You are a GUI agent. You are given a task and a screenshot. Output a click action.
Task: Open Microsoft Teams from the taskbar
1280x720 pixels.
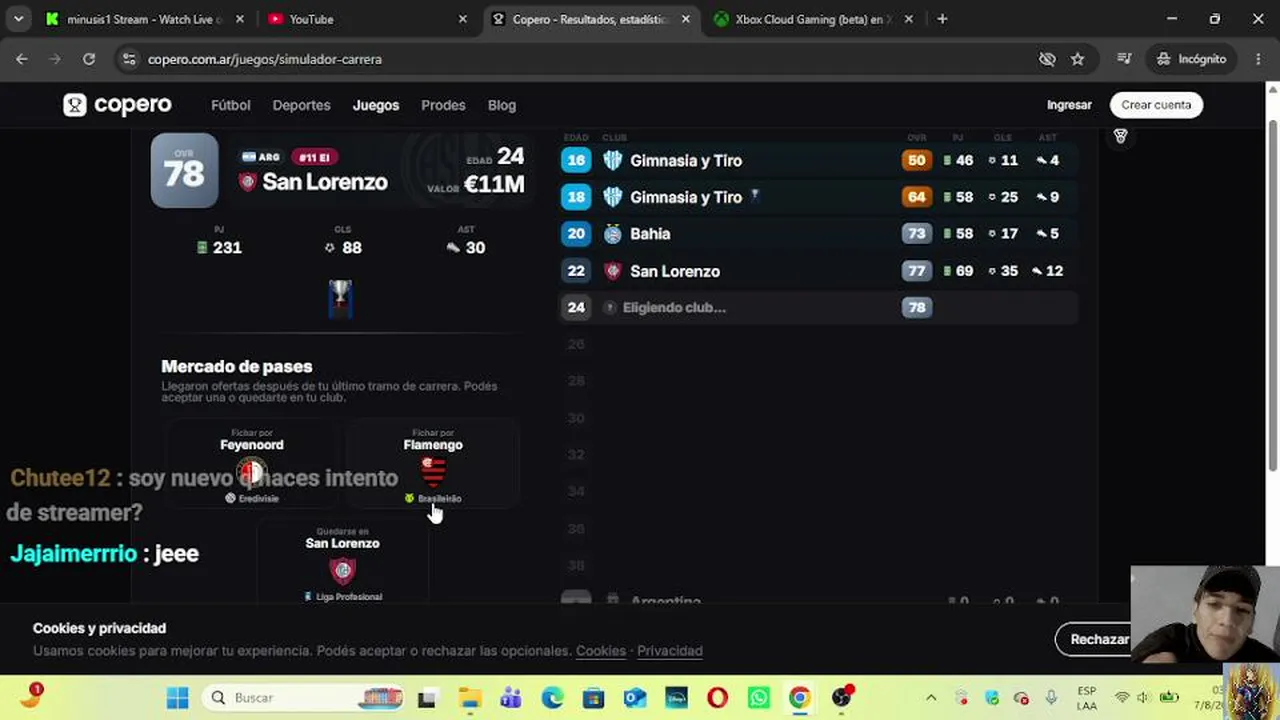pyautogui.click(x=510, y=698)
